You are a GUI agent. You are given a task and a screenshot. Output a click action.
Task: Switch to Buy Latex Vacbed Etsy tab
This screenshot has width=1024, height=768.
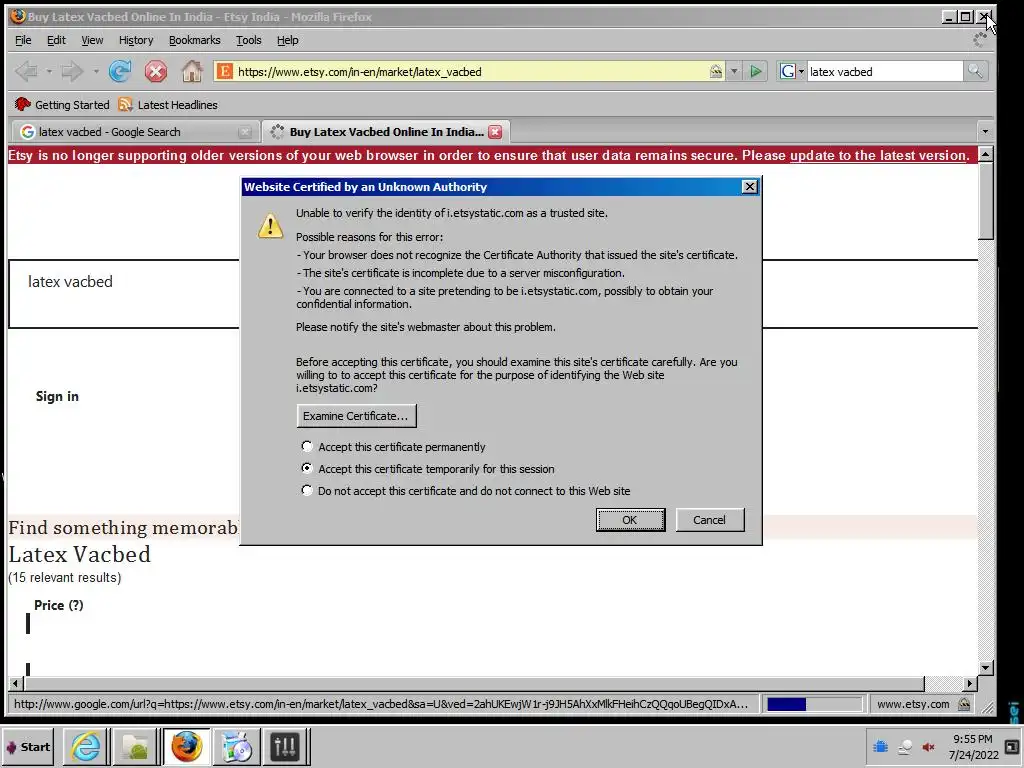(x=386, y=132)
